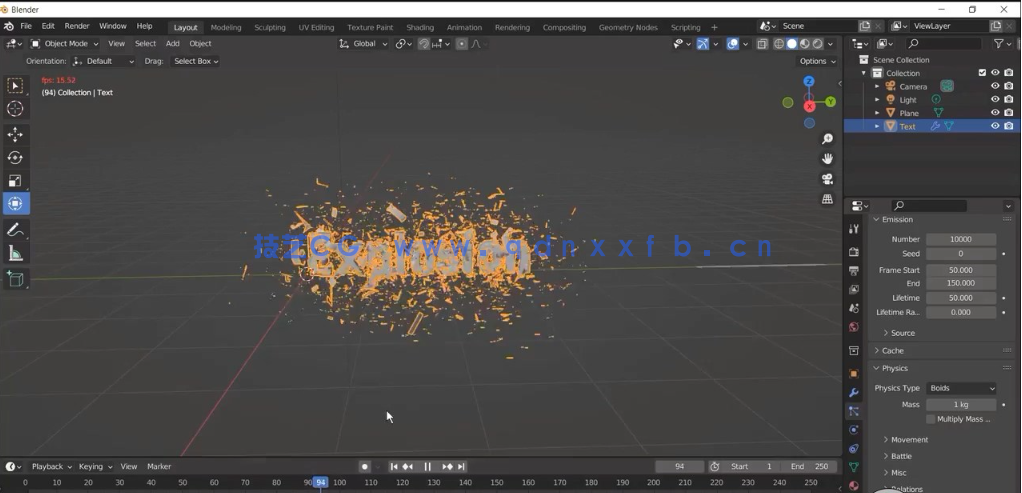Activate the 3D Cursor tool
The width and height of the screenshot is (1022, 493).
tap(15, 109)
